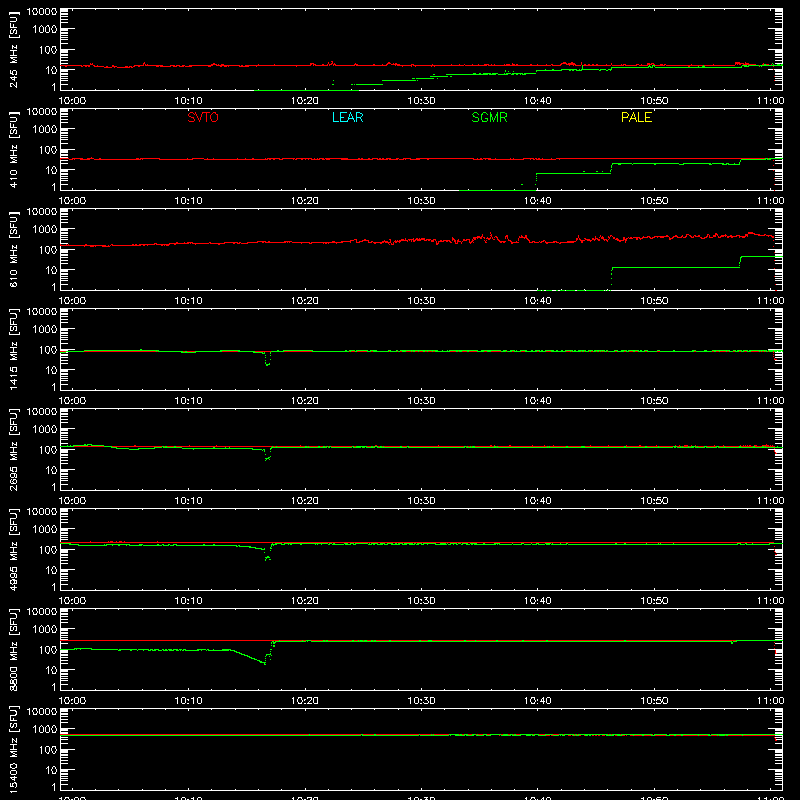Select the 4995 MHz [SFU] axis label

(13, 549)
